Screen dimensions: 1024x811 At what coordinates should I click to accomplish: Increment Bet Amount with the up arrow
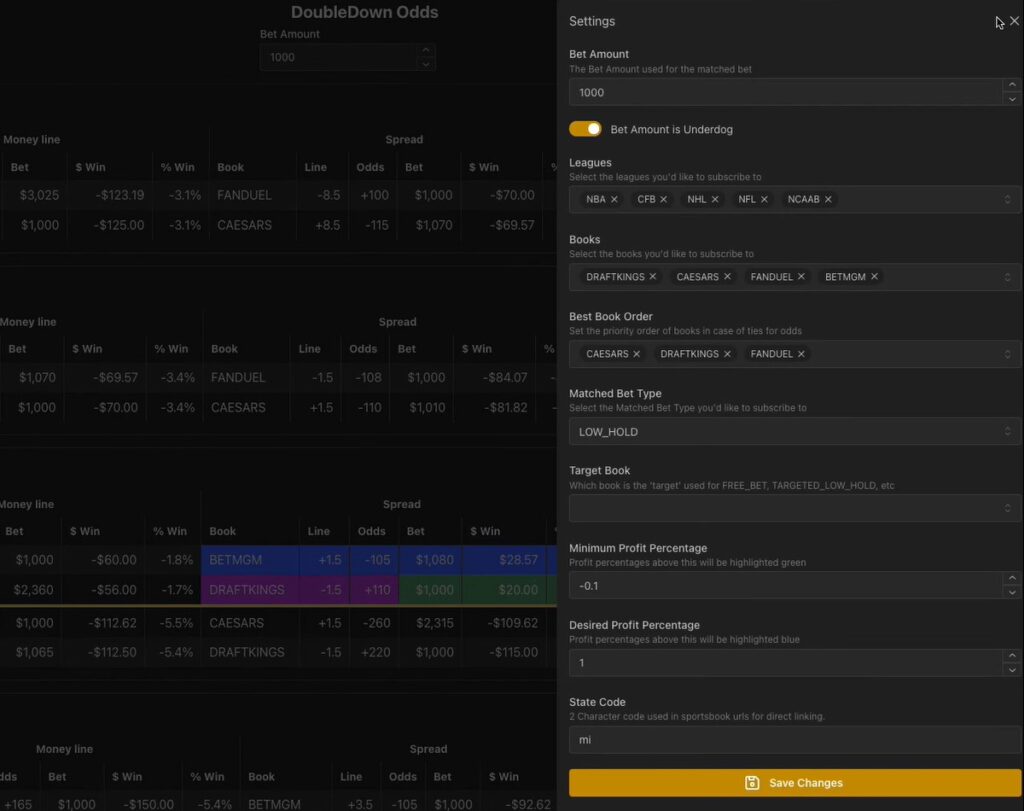point(1012,86)
